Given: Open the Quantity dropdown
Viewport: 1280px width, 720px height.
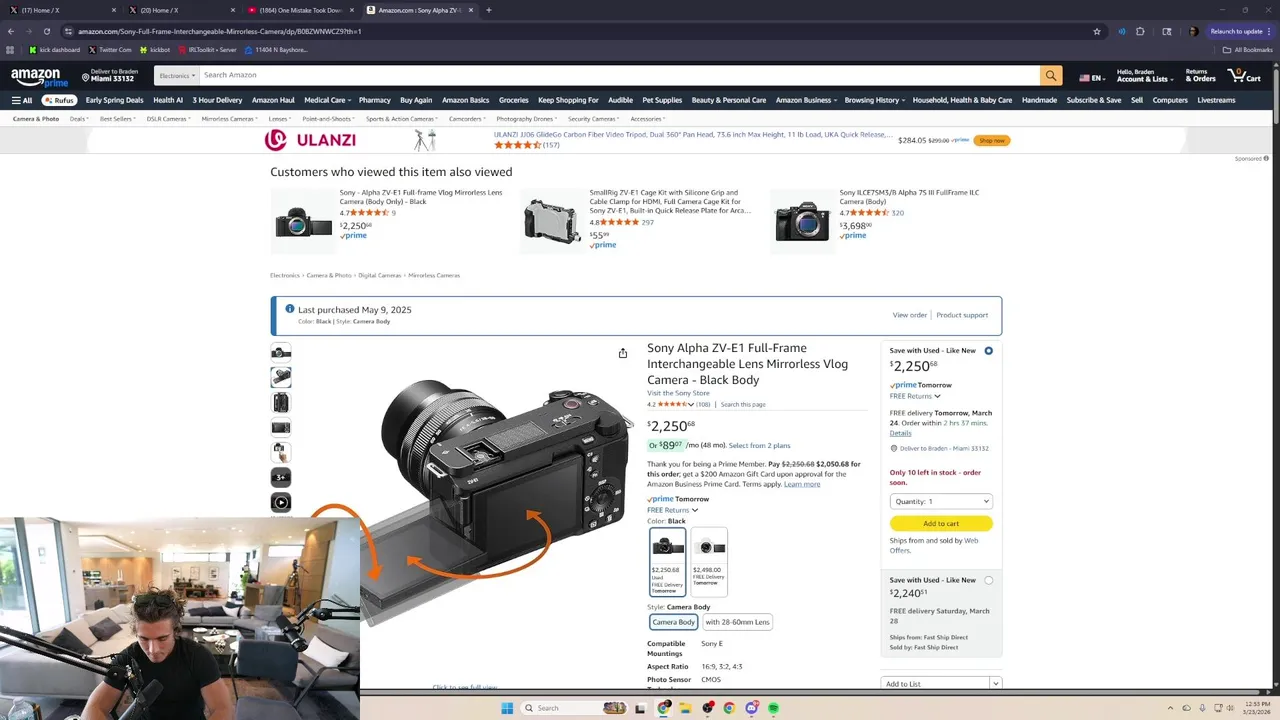Looking at the screenshot, I should tap(941, 501).
